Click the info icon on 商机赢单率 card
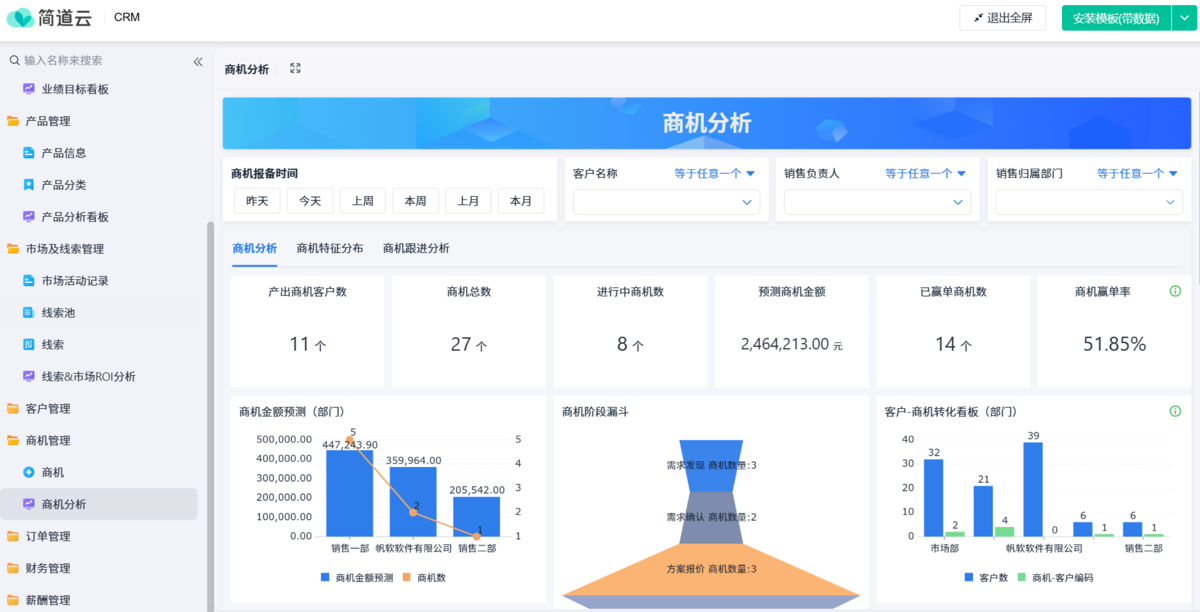 click(x=1175, y=291)
